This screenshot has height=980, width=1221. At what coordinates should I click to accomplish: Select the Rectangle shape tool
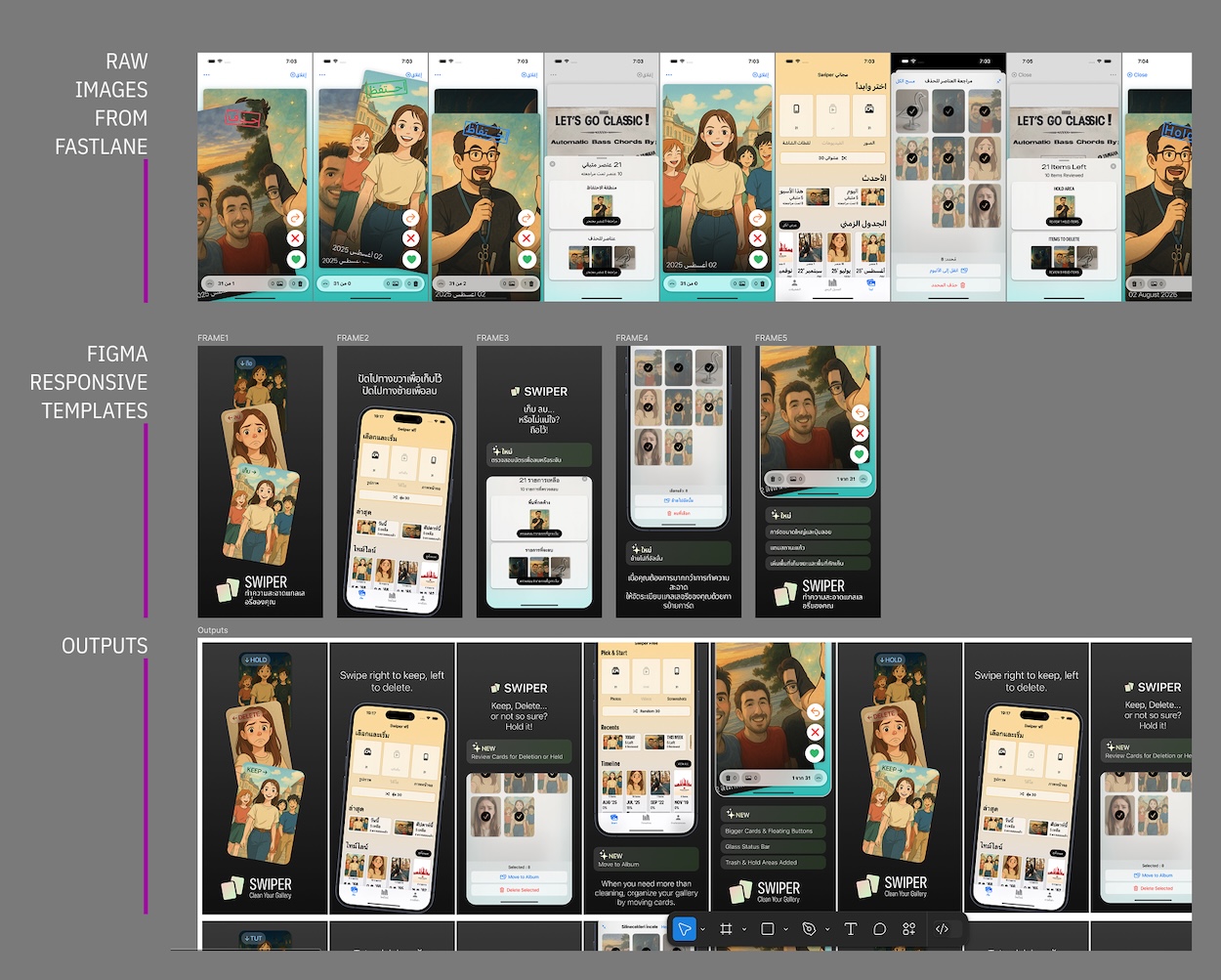pyautogui.click(x=769, y=929)
